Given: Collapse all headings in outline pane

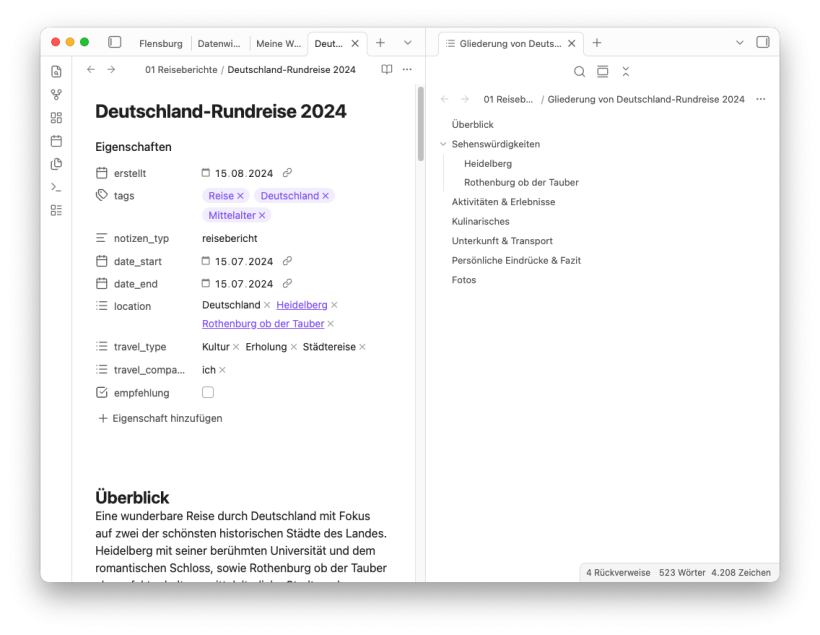Looking at the screenshot, I should pos(625,72).
